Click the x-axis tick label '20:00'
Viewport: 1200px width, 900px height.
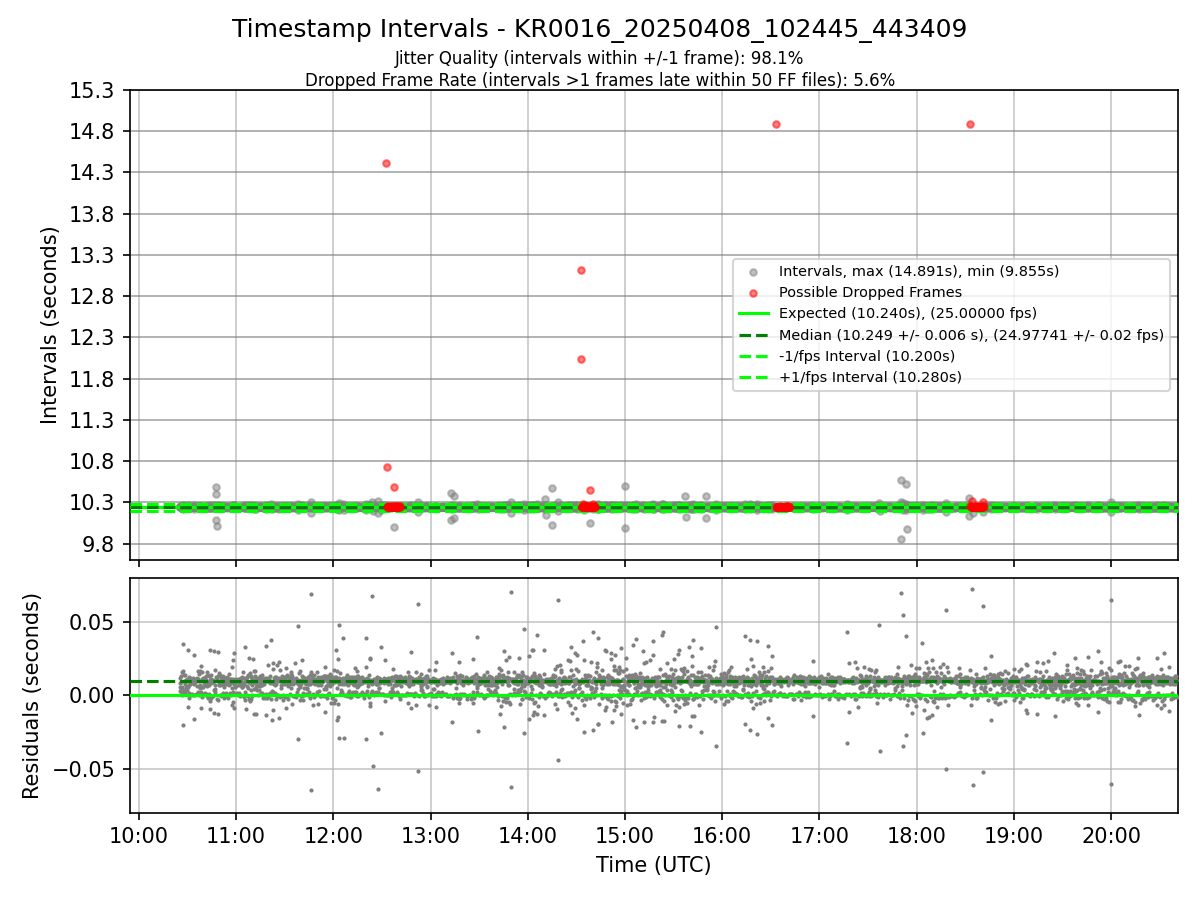[1111, 835]
